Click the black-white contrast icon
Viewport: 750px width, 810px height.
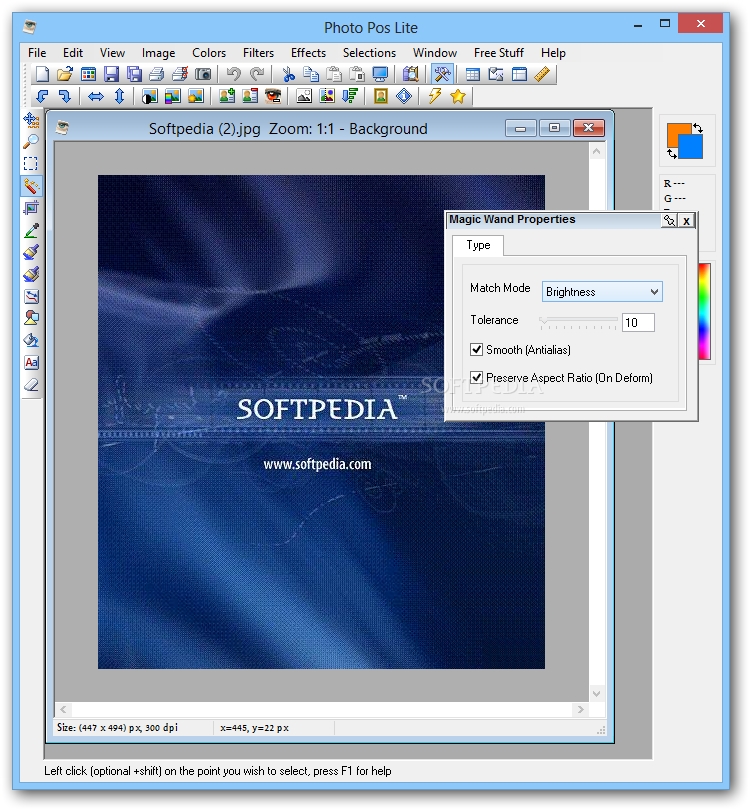[150, 96]
